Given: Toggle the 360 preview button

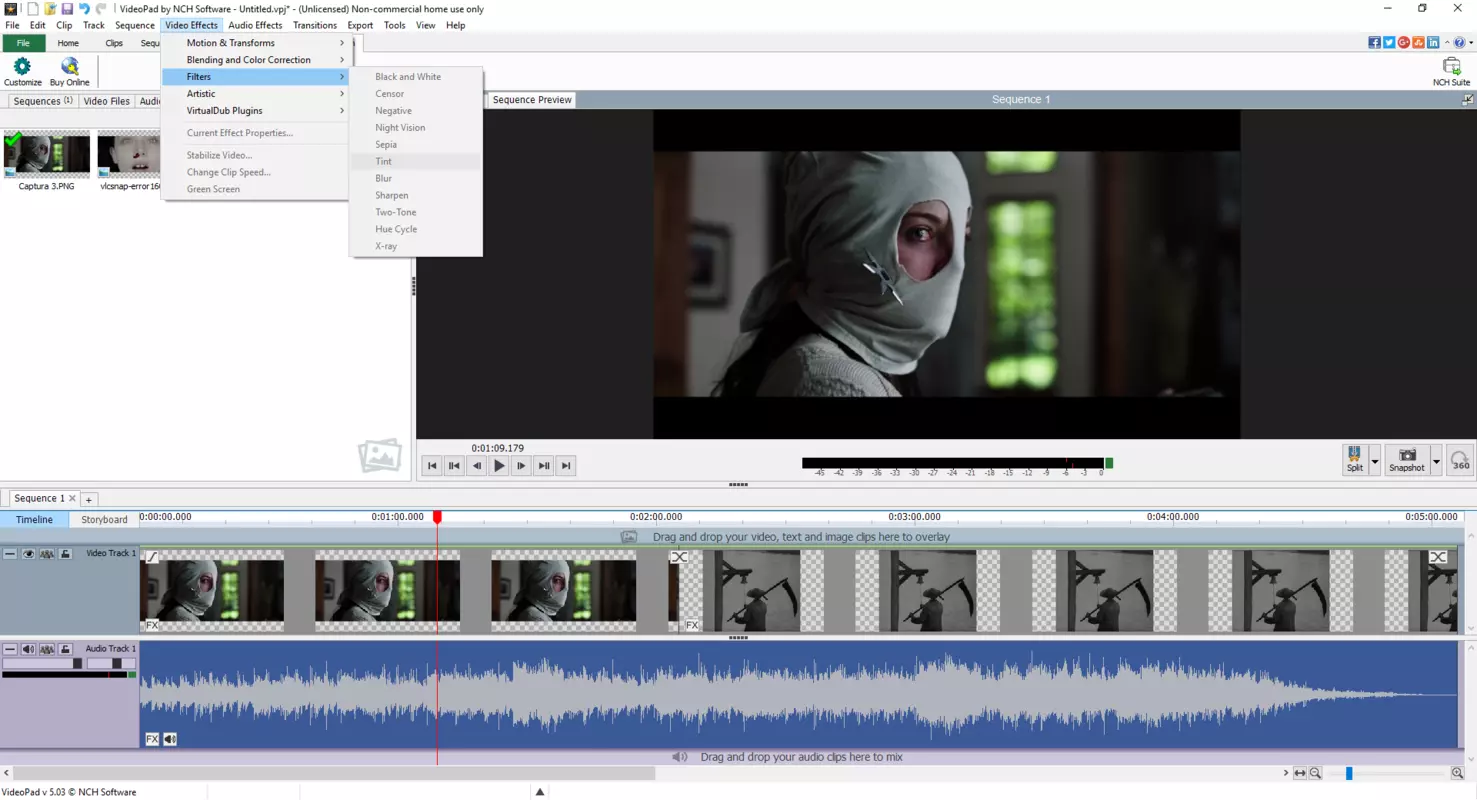Looking at the screenshot, I should [1460, 461].
